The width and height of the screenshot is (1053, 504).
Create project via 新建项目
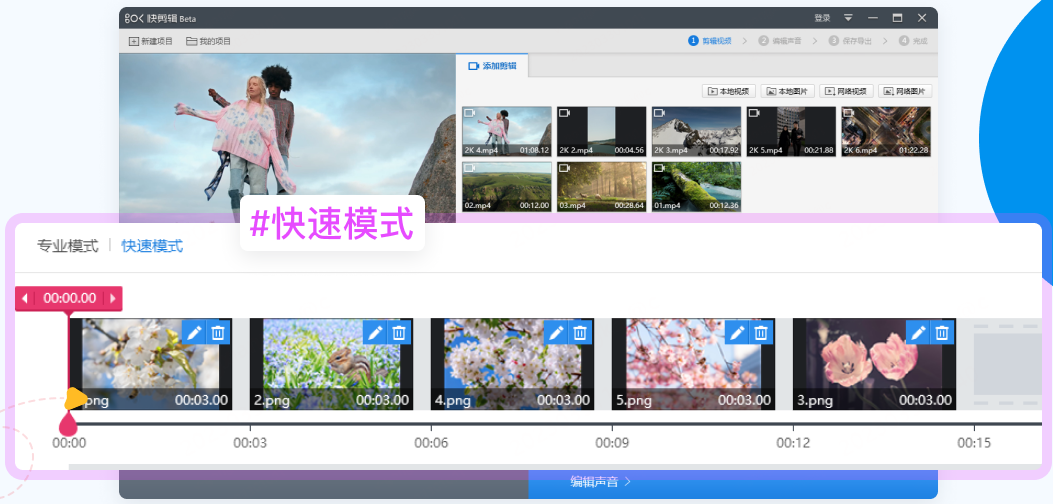tap(150, 41)
